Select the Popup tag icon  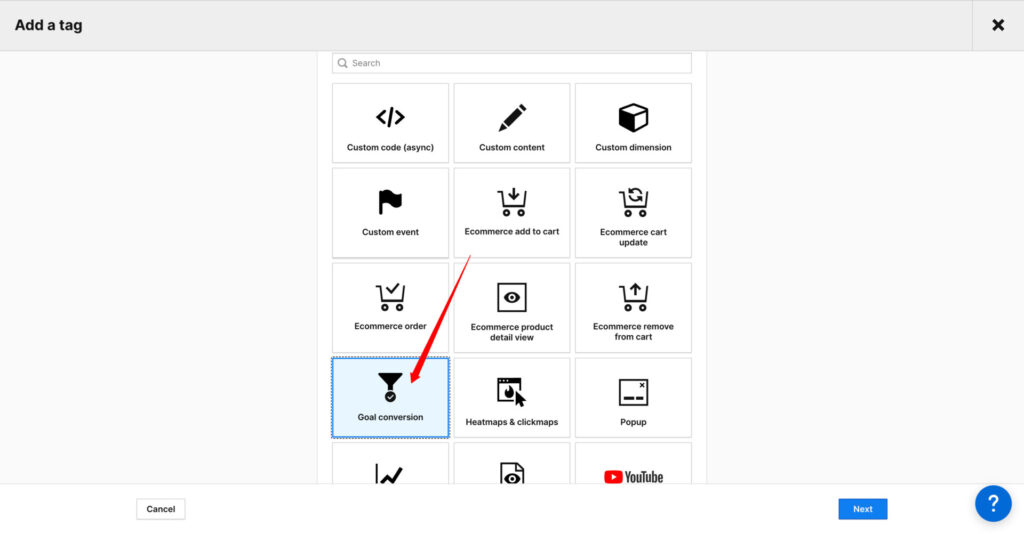point(633,391)
